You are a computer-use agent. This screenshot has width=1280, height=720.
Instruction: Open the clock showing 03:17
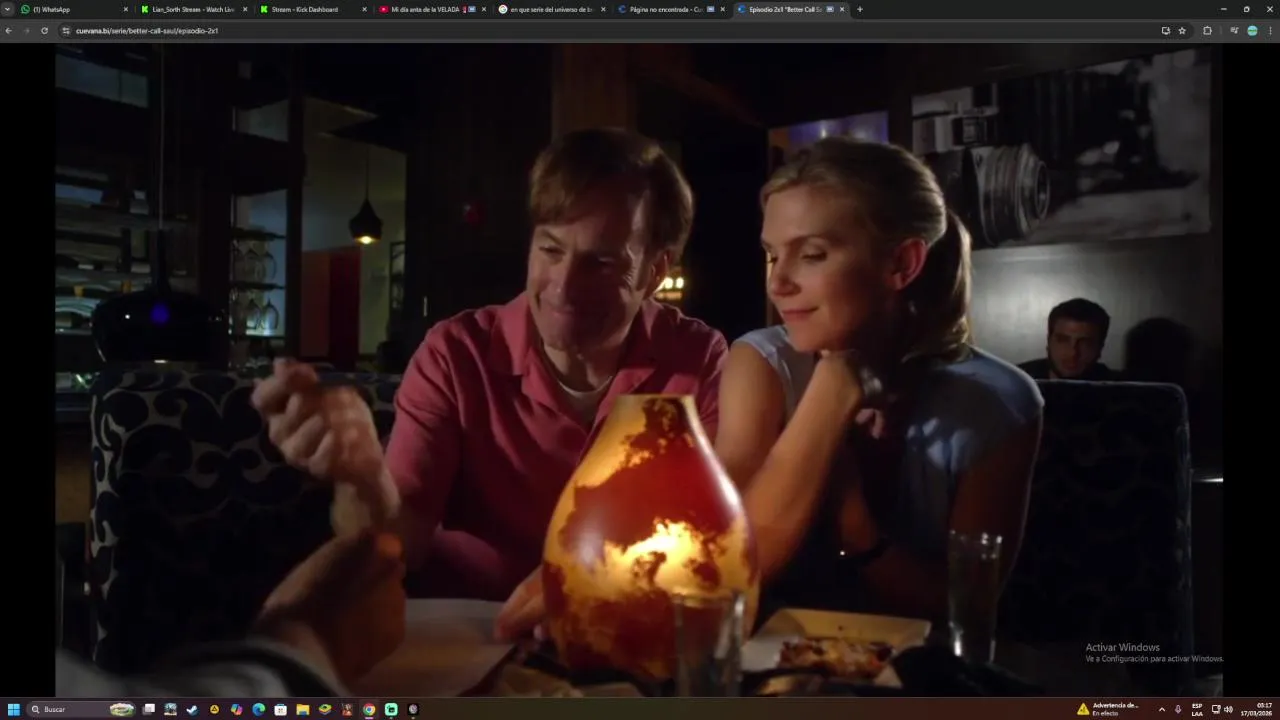1257,709
